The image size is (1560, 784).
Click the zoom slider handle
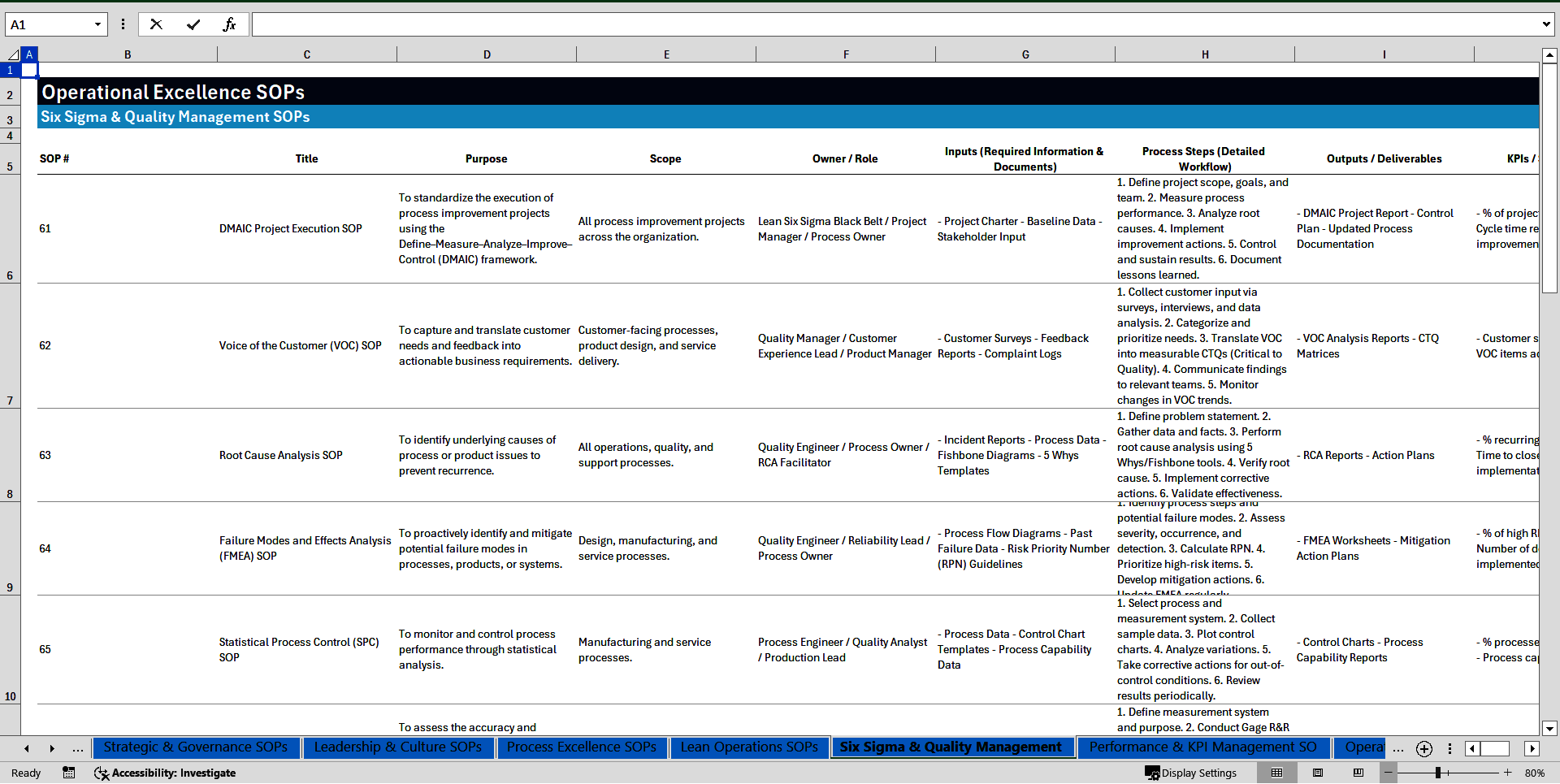1438,773
